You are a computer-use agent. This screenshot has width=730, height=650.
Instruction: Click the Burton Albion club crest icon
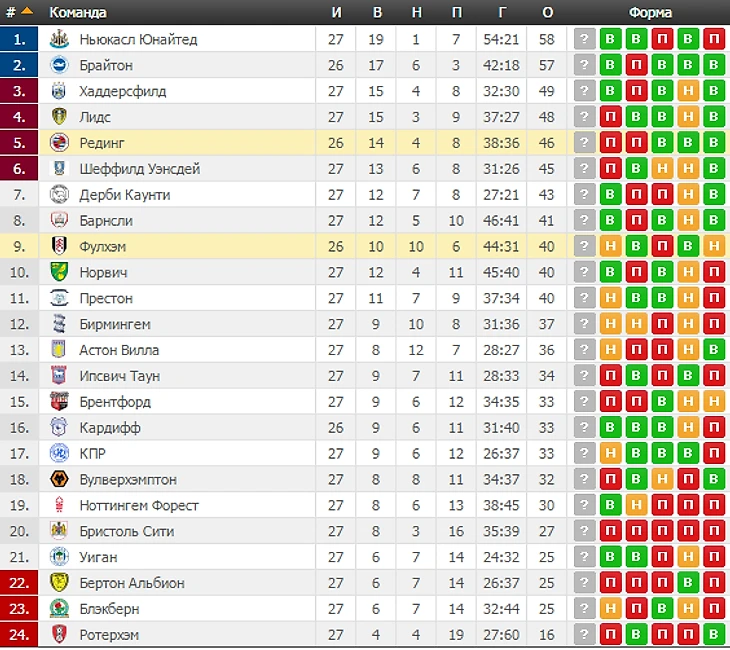58,583
